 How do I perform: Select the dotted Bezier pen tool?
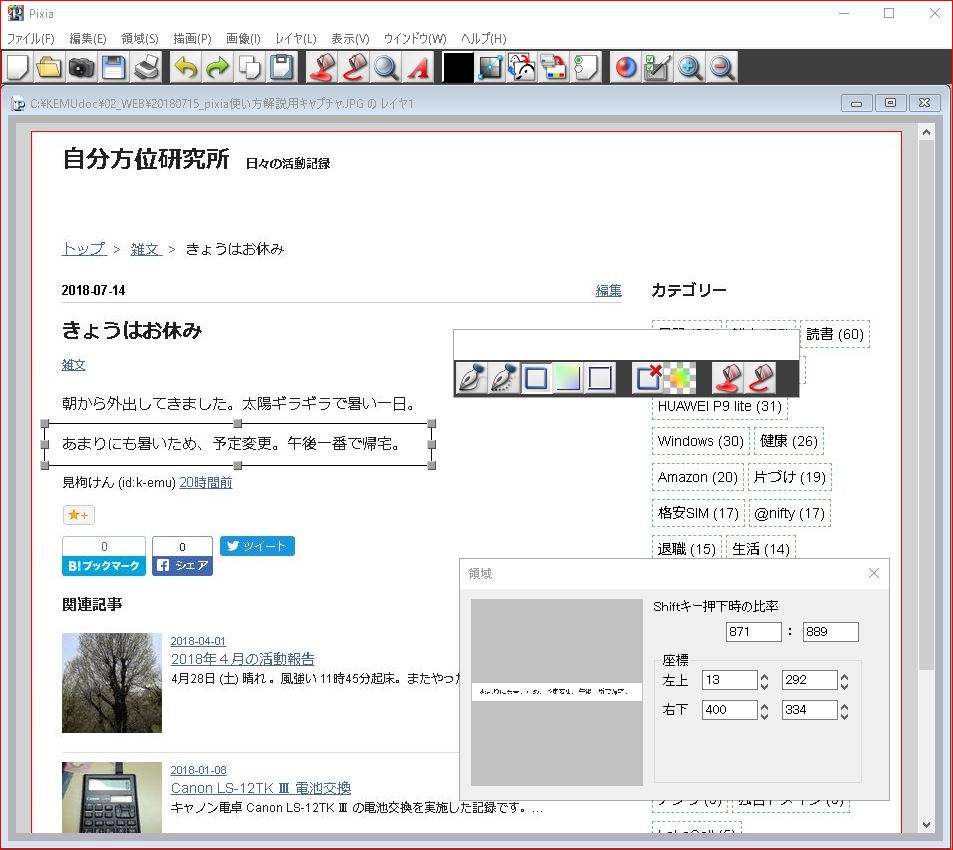[x=502, y=377]
